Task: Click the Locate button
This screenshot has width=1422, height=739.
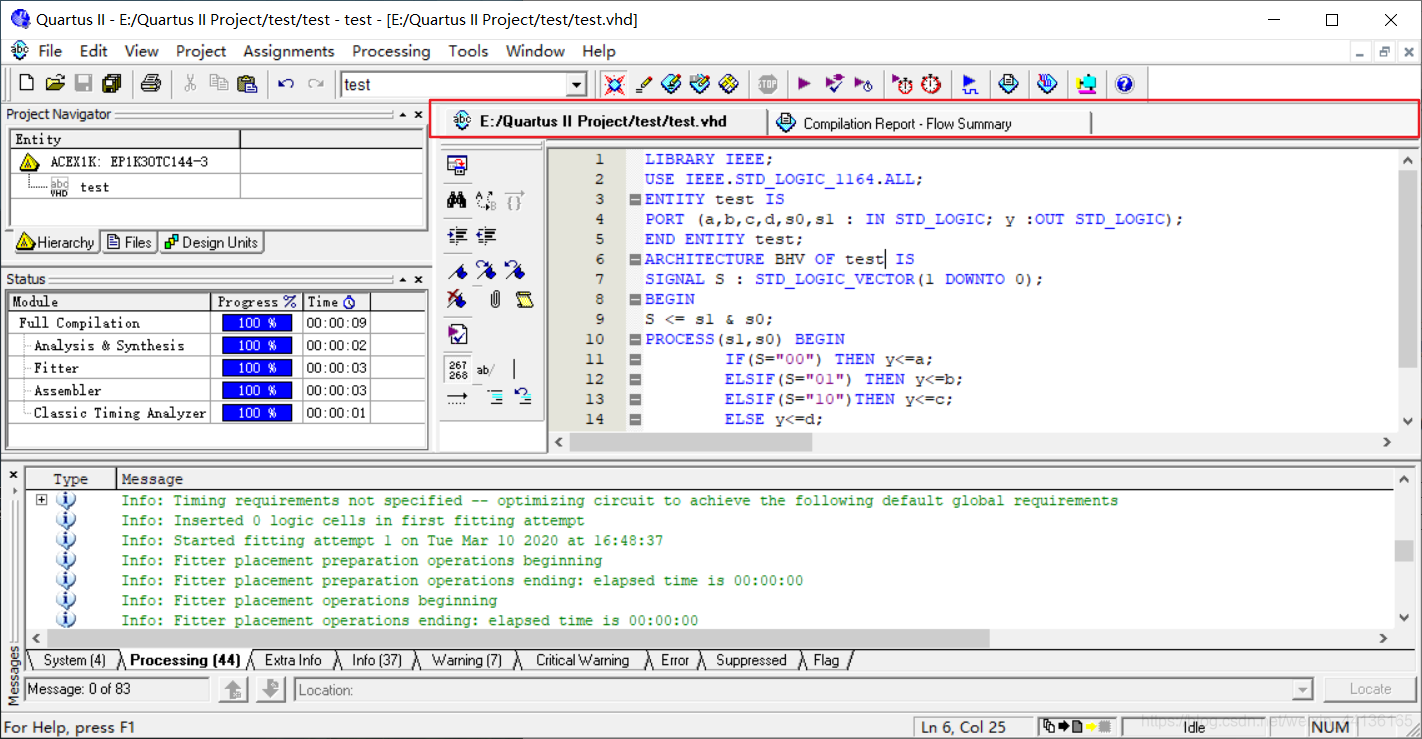Action: [1370, 689]
